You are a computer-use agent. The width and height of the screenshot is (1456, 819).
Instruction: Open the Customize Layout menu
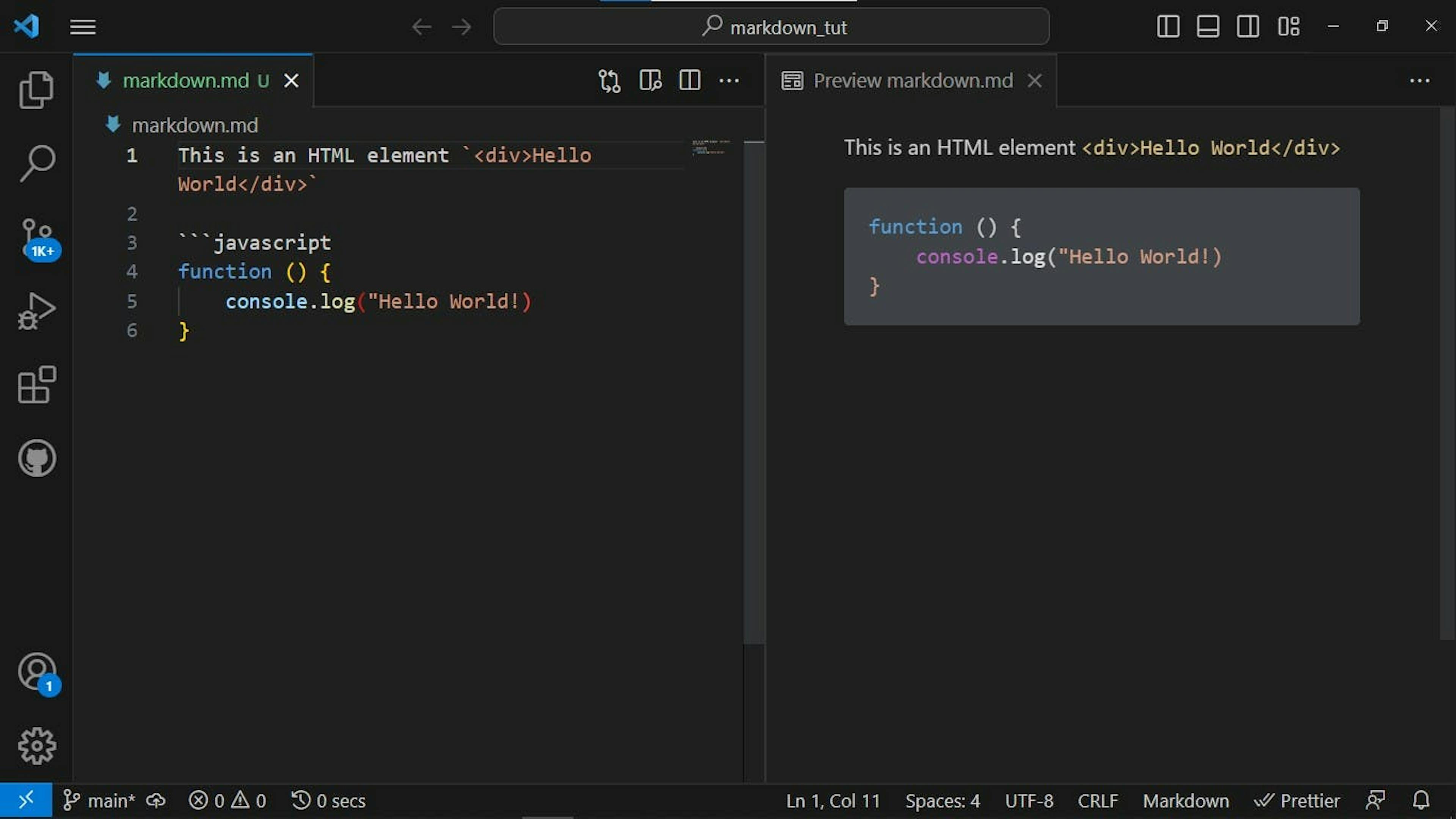point(1288,27)
